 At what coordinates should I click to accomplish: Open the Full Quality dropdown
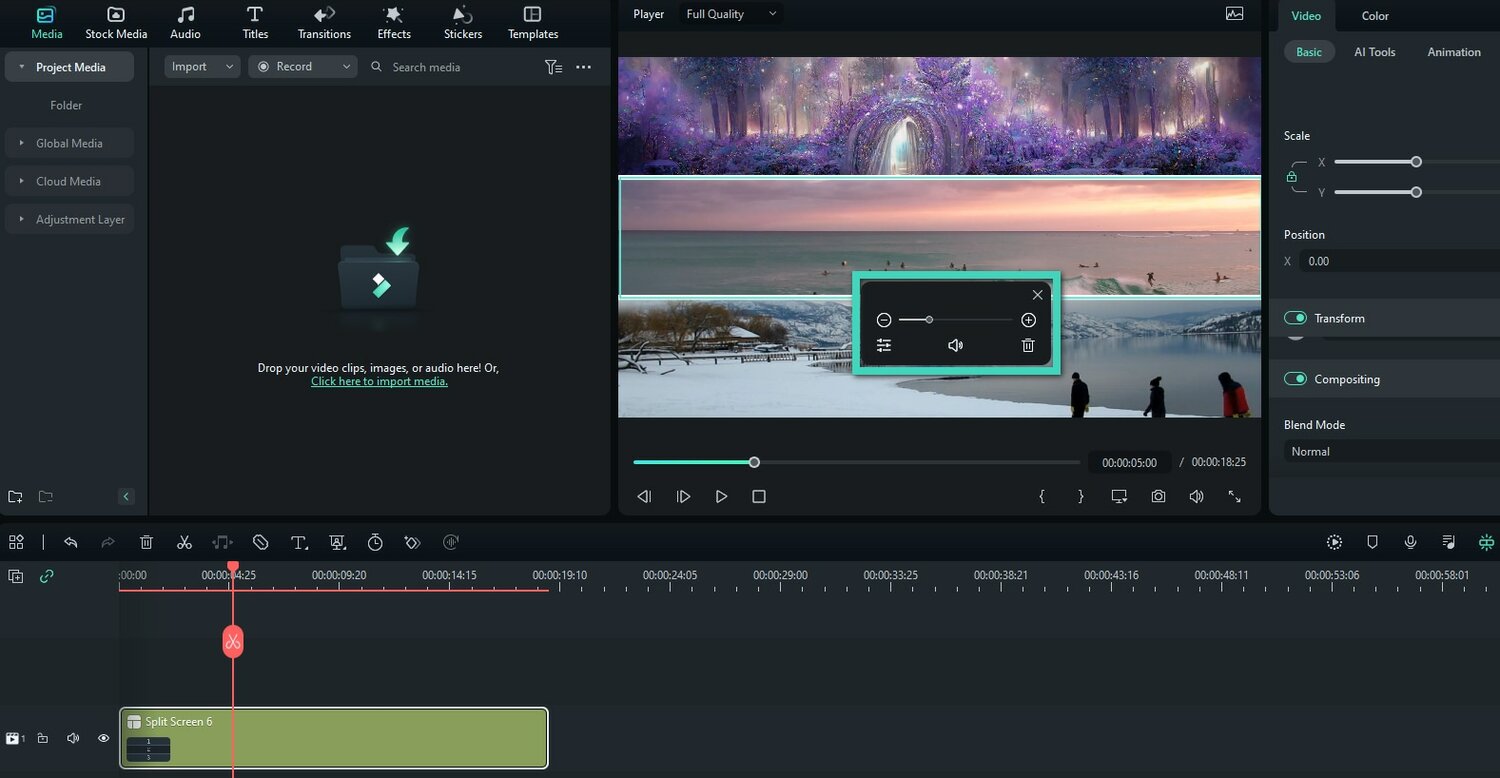pos(731,14)
